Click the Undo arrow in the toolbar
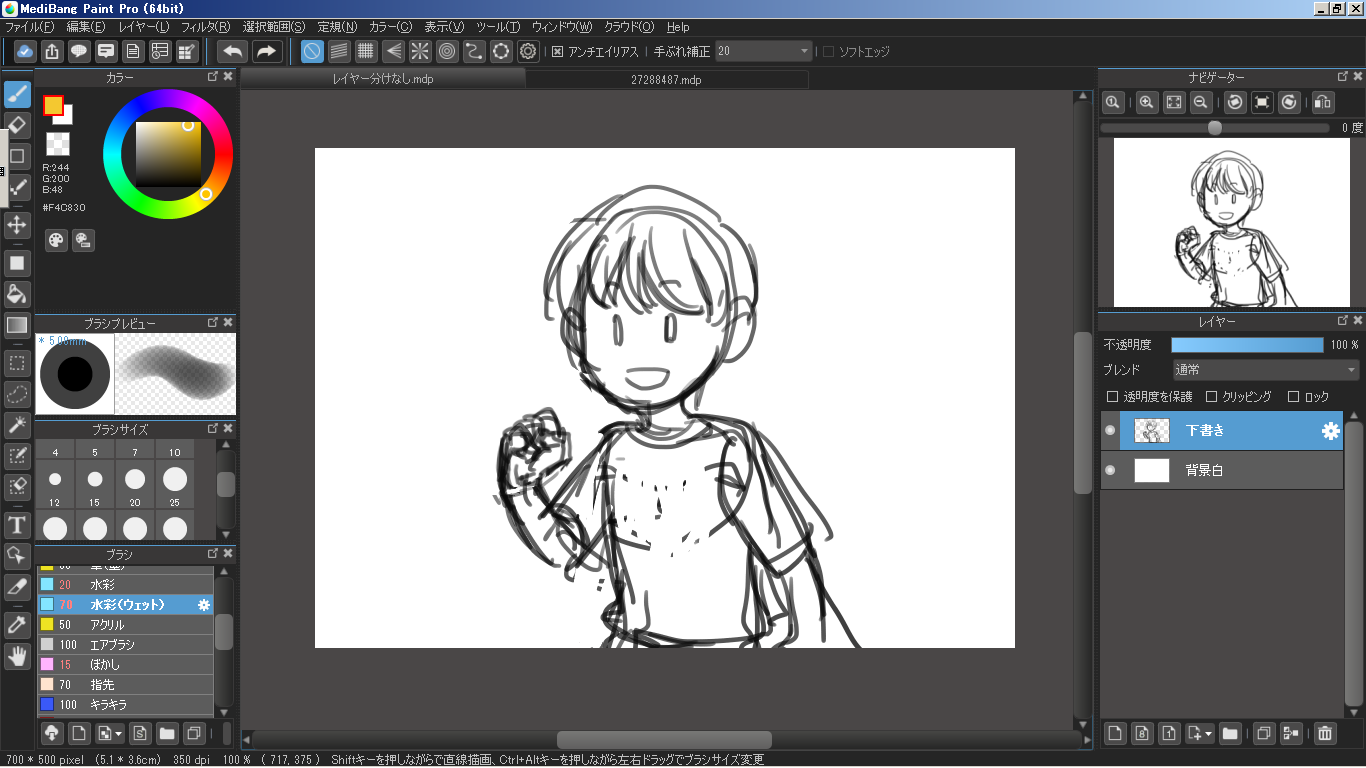The image size is (1366, 768). point(233,51)
